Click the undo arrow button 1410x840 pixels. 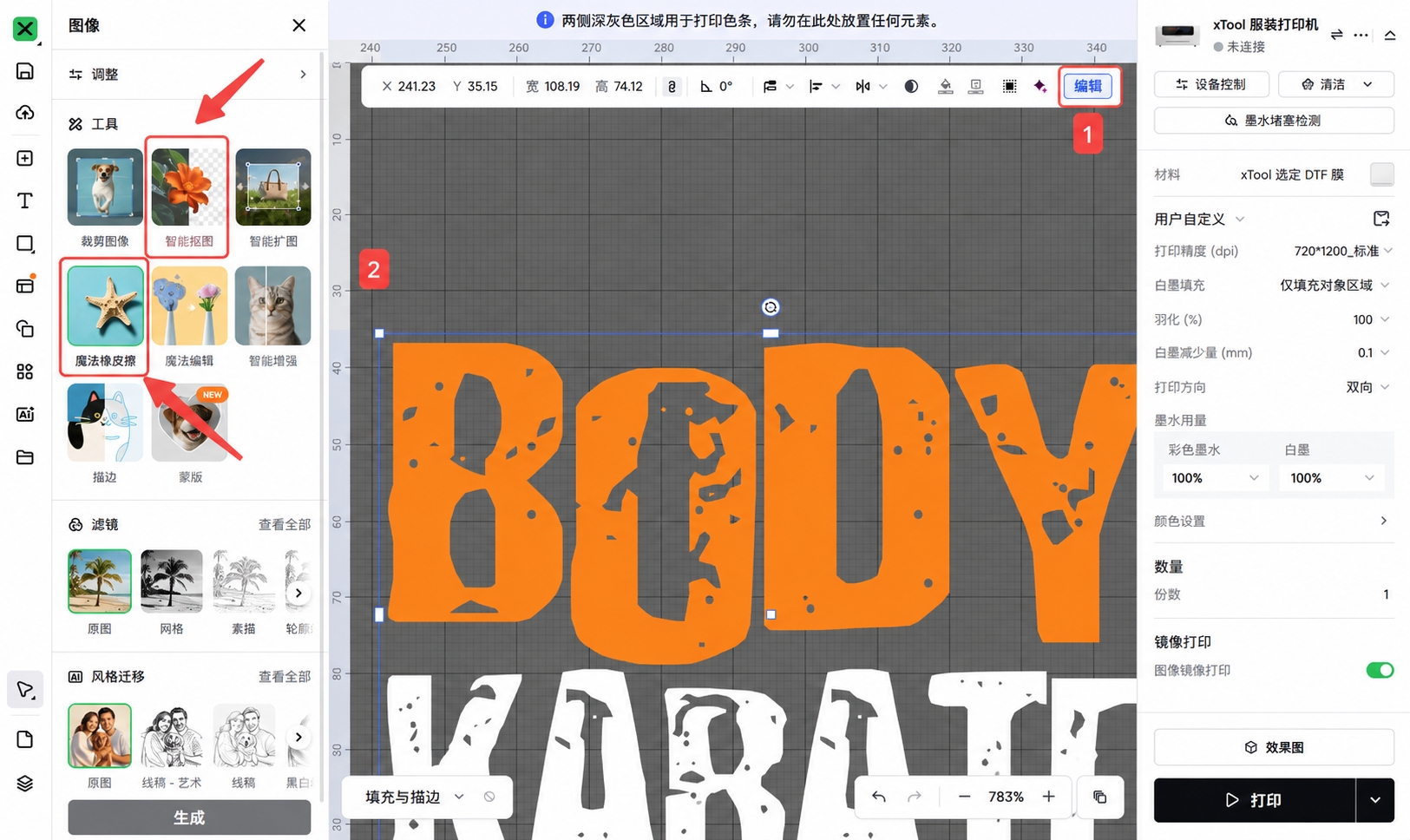[x=879, y=797]
